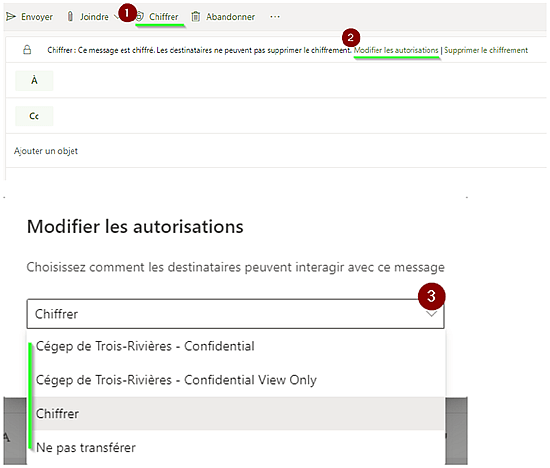Screen dimensions: 550x468
Task: Click Supprimer le chiffrement link
Action: point(486,50)
